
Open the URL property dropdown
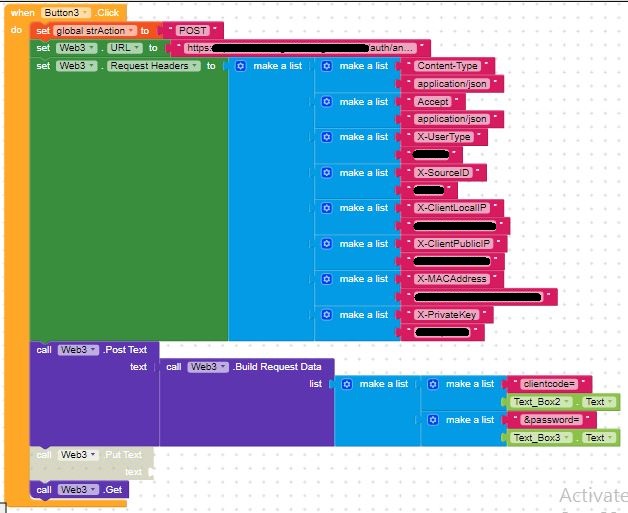coord(125,48)
